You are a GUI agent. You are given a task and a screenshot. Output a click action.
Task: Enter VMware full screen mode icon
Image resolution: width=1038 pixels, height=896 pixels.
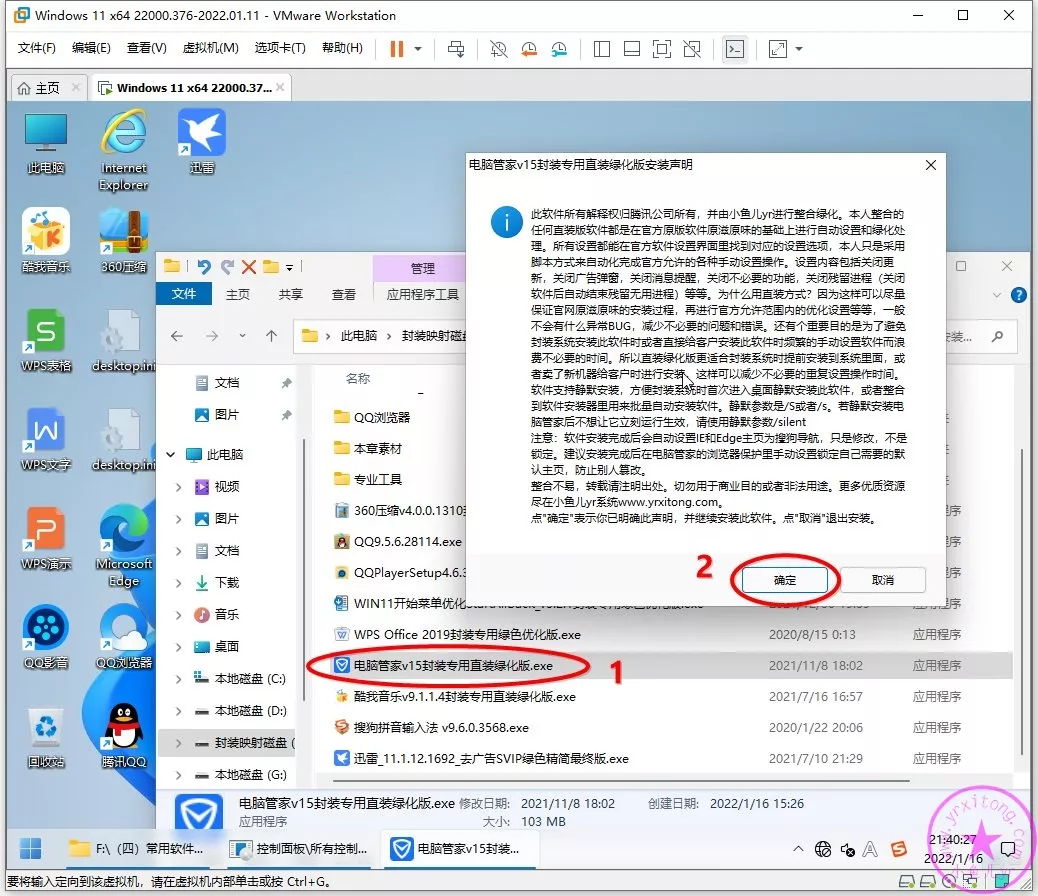tap(661, 48)
